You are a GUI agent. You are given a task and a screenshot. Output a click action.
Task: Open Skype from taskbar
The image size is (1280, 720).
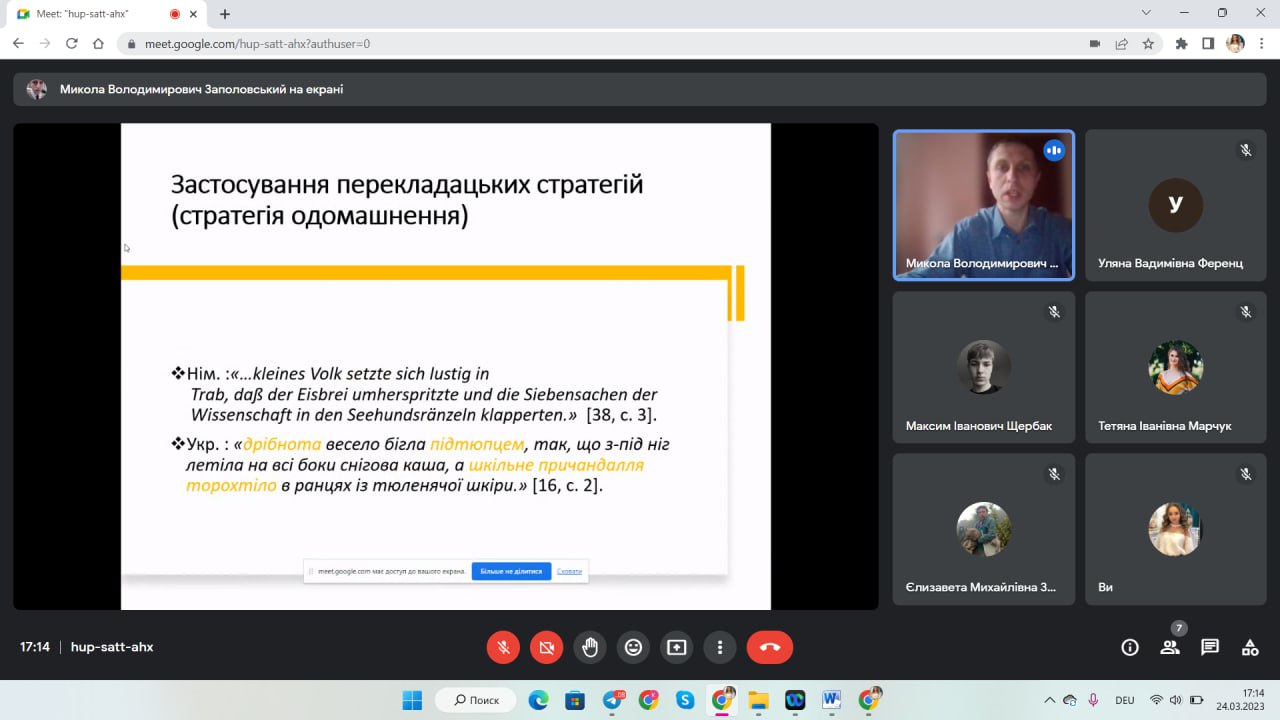tap(685, 700)
